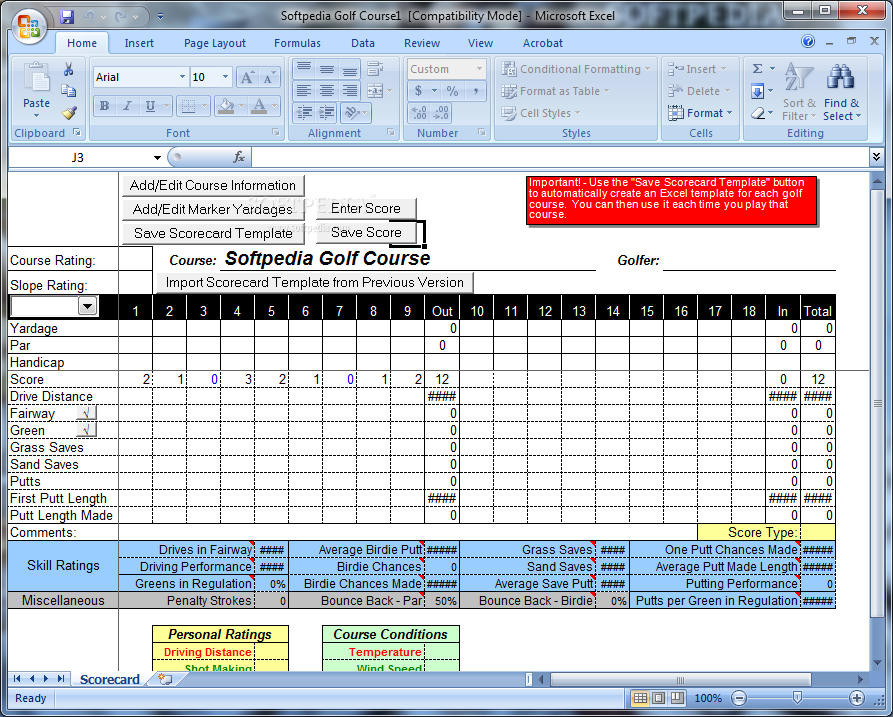Click the Align Text Right icon
893x717 pixels.
pos(349,90)
